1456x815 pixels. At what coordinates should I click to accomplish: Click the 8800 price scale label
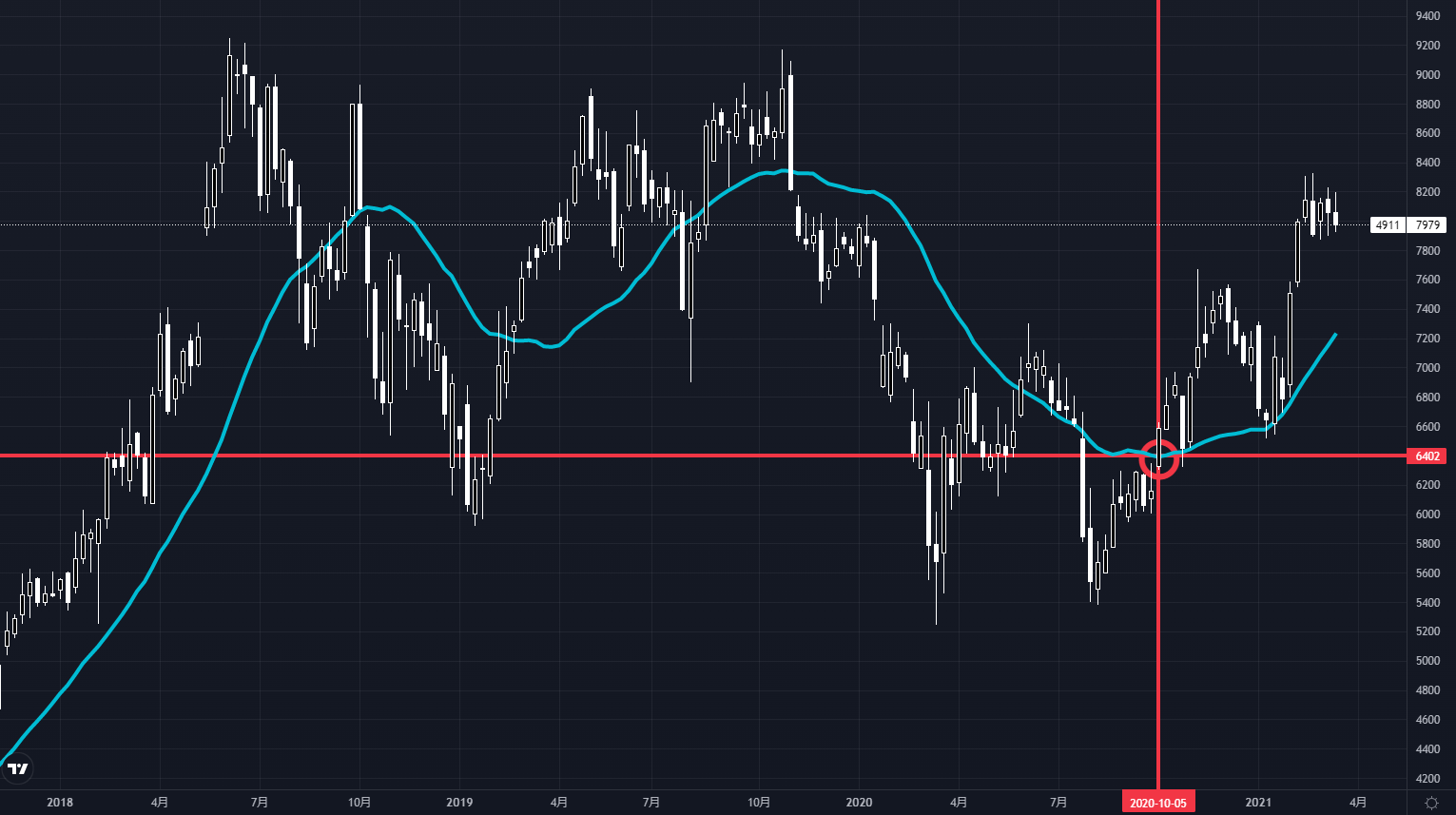pyautogui.click(x=1427, y=105)
